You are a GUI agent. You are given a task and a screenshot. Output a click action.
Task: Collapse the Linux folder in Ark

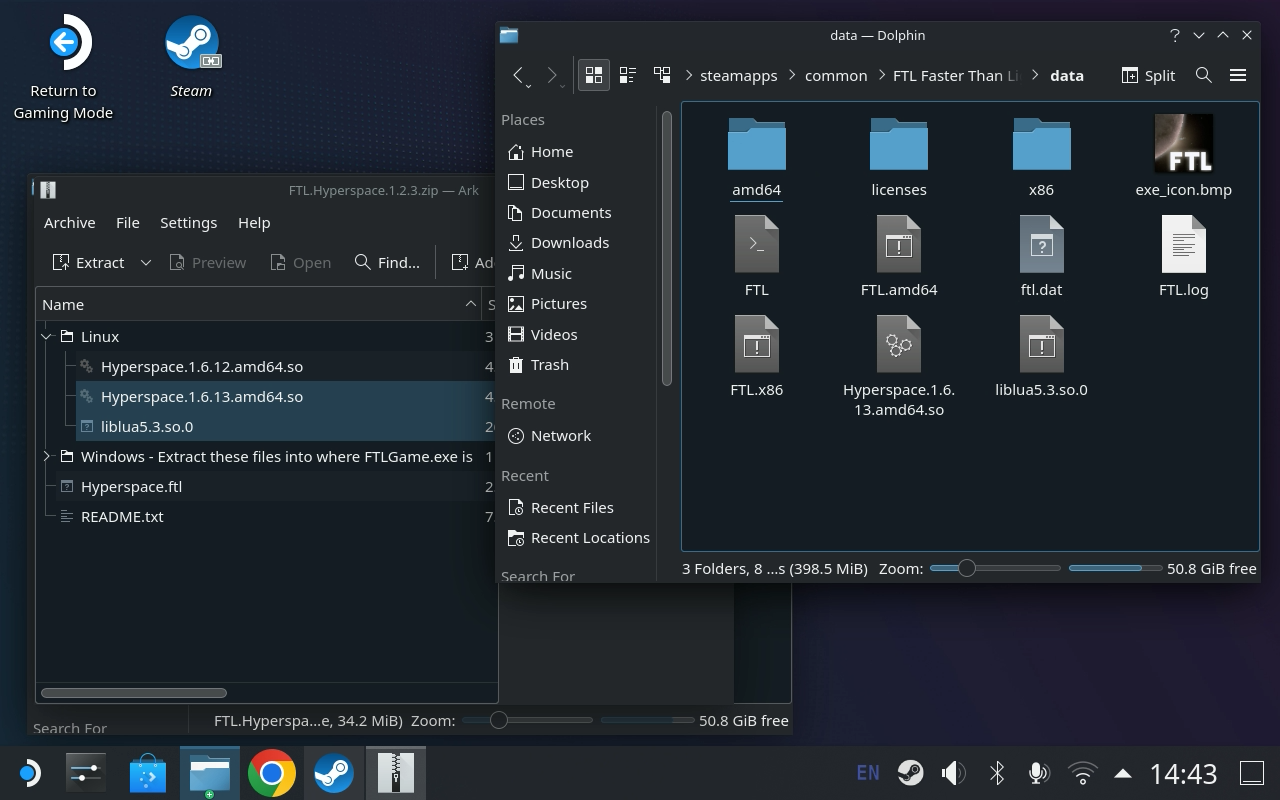pos(47,337)
